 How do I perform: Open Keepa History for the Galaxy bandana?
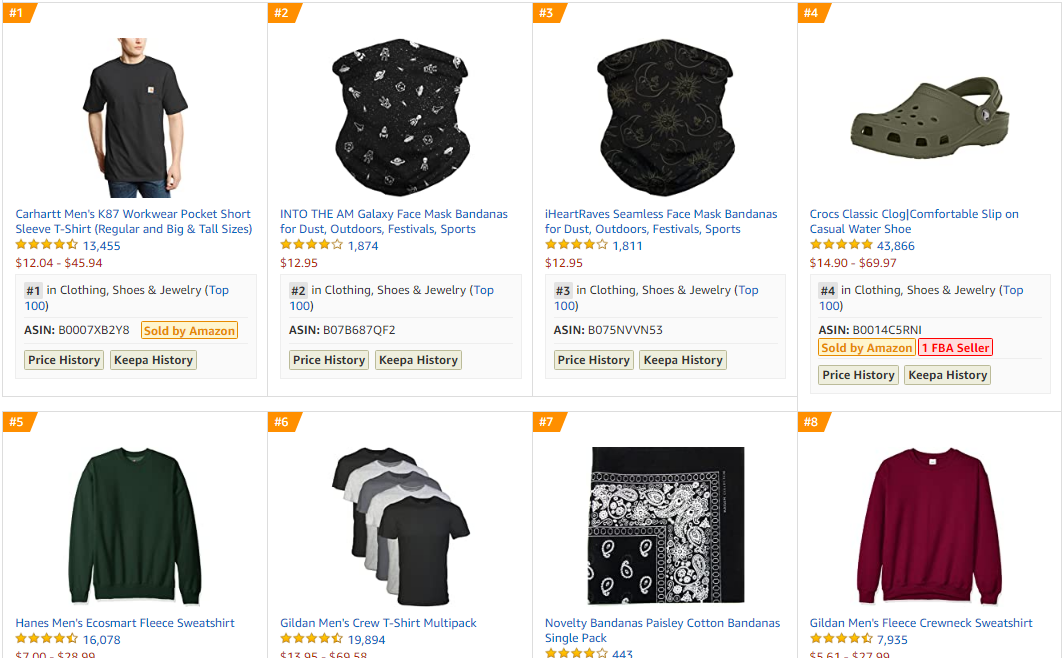pos(417,360)
